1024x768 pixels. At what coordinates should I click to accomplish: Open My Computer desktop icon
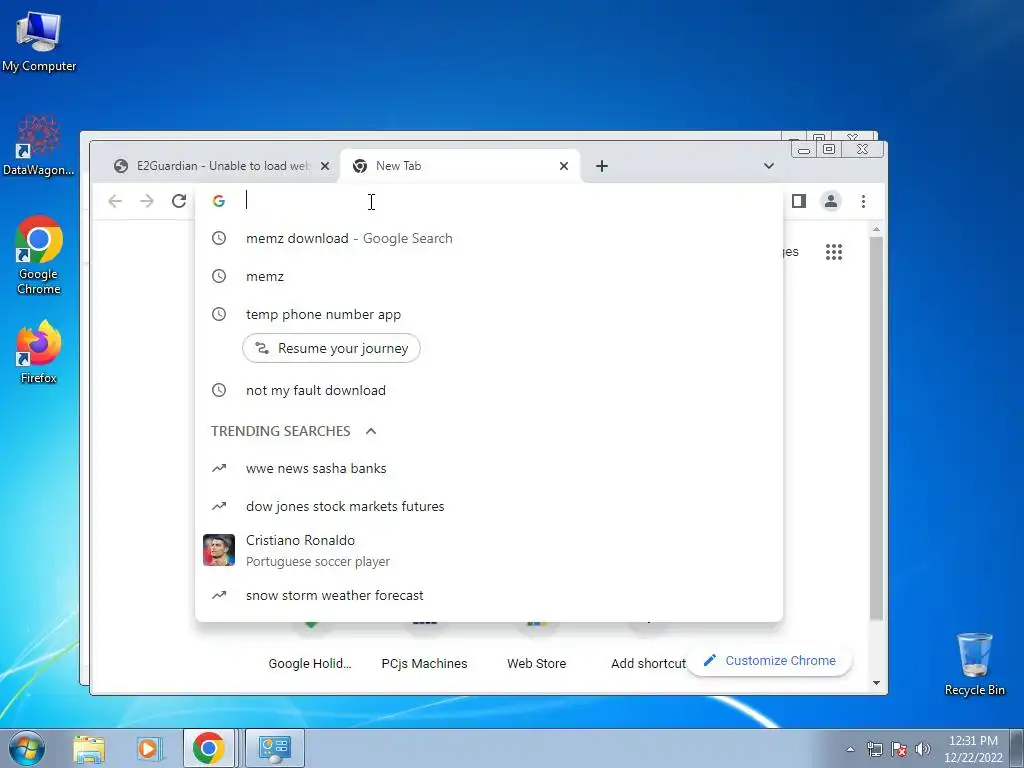point(39,40)
